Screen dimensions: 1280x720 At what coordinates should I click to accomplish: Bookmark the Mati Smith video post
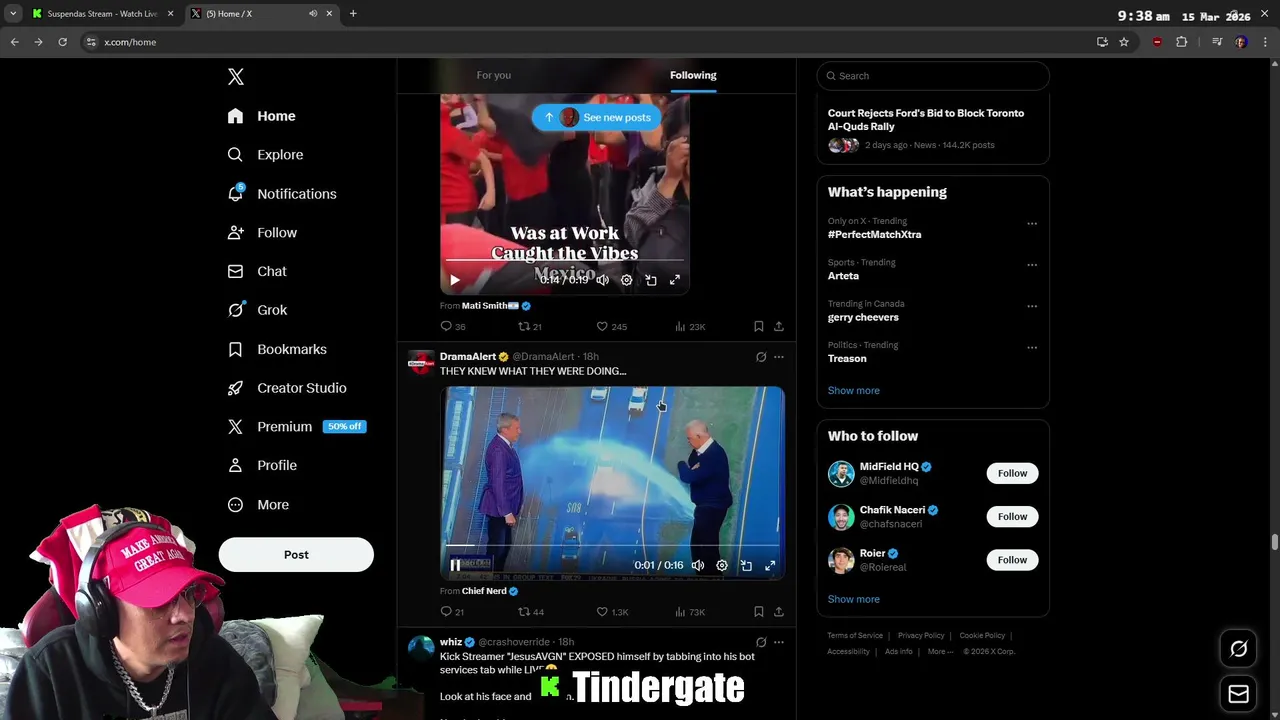coord(759,326)
